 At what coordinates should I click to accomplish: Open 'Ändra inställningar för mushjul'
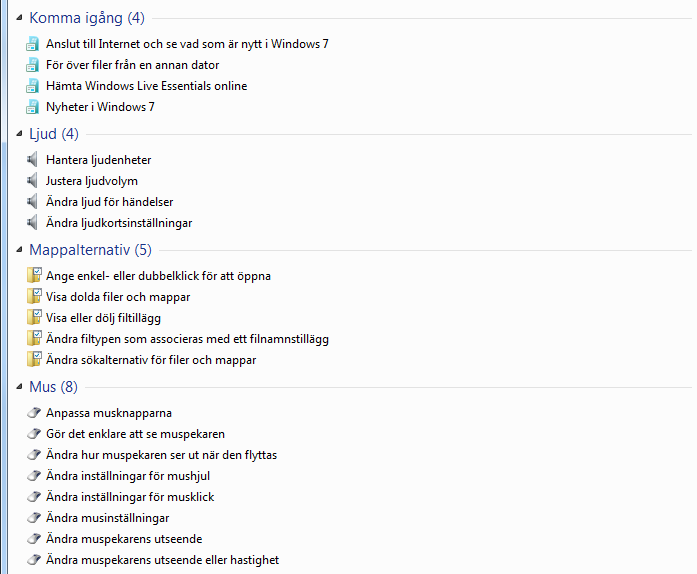tap(128, 476)
